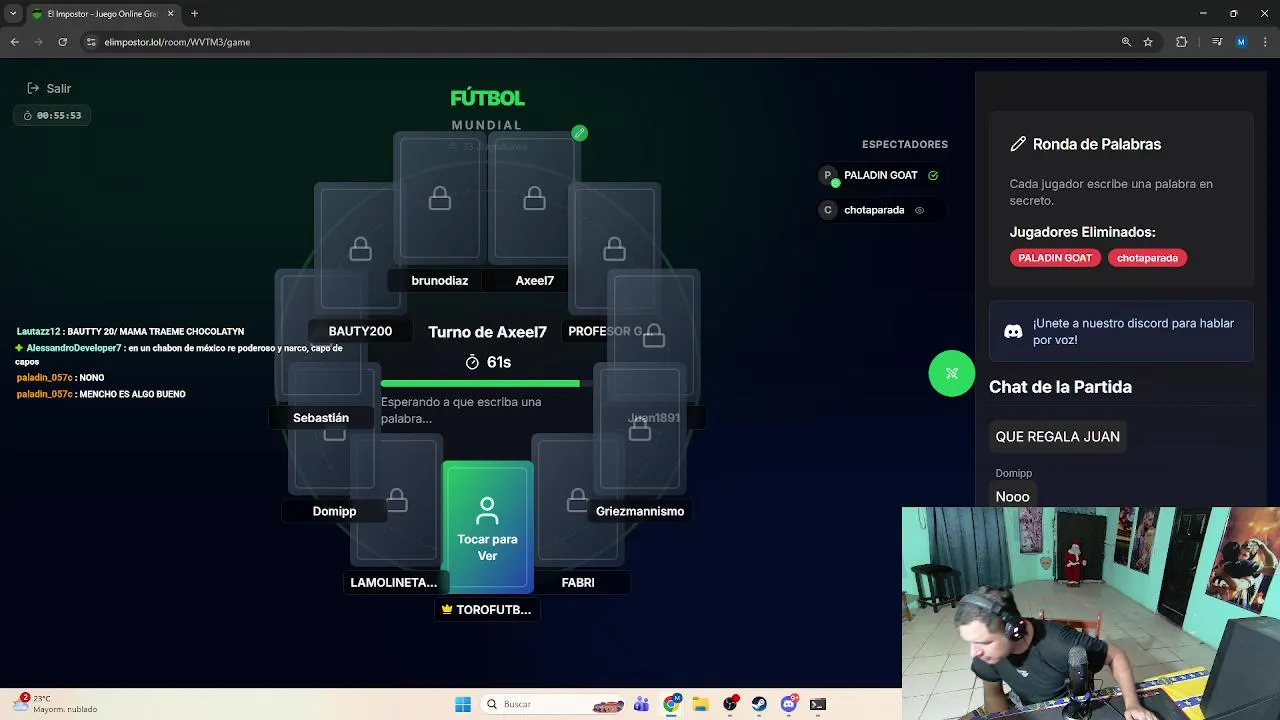This screenshot has width=1280, height=720.
Task: Open the weather widget showing 23°C
Action: (57, 704)
